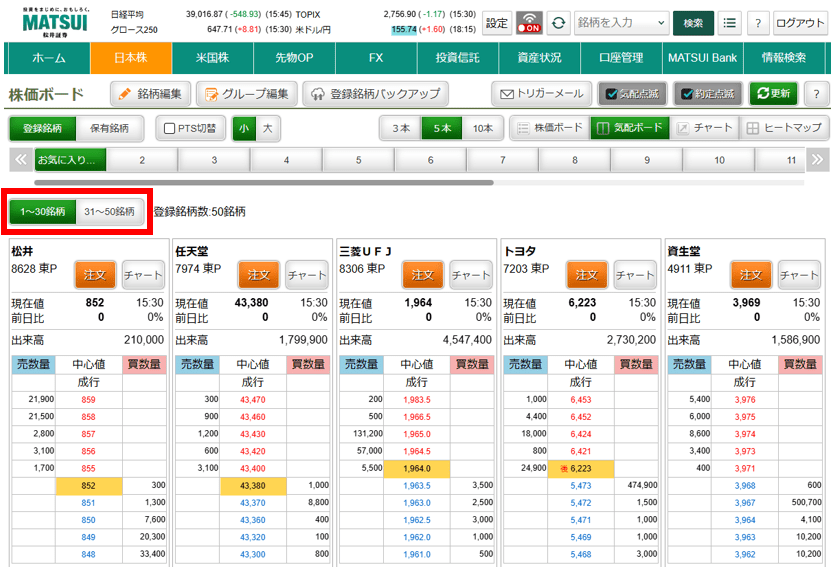The height and width of the screenshot is (570, 833).
Task: Switch to チャート view
Action: (x=704, y=128)
